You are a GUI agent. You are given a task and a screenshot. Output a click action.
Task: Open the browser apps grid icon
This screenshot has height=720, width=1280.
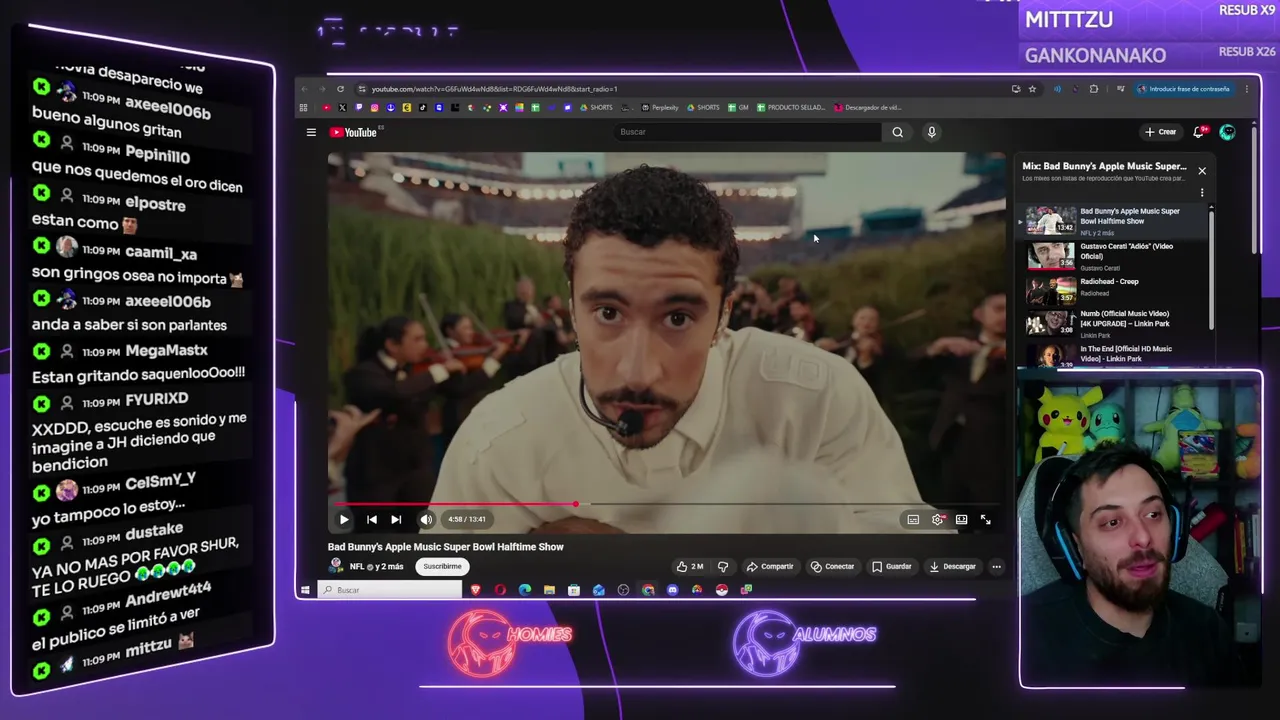[x=304, y=108]
